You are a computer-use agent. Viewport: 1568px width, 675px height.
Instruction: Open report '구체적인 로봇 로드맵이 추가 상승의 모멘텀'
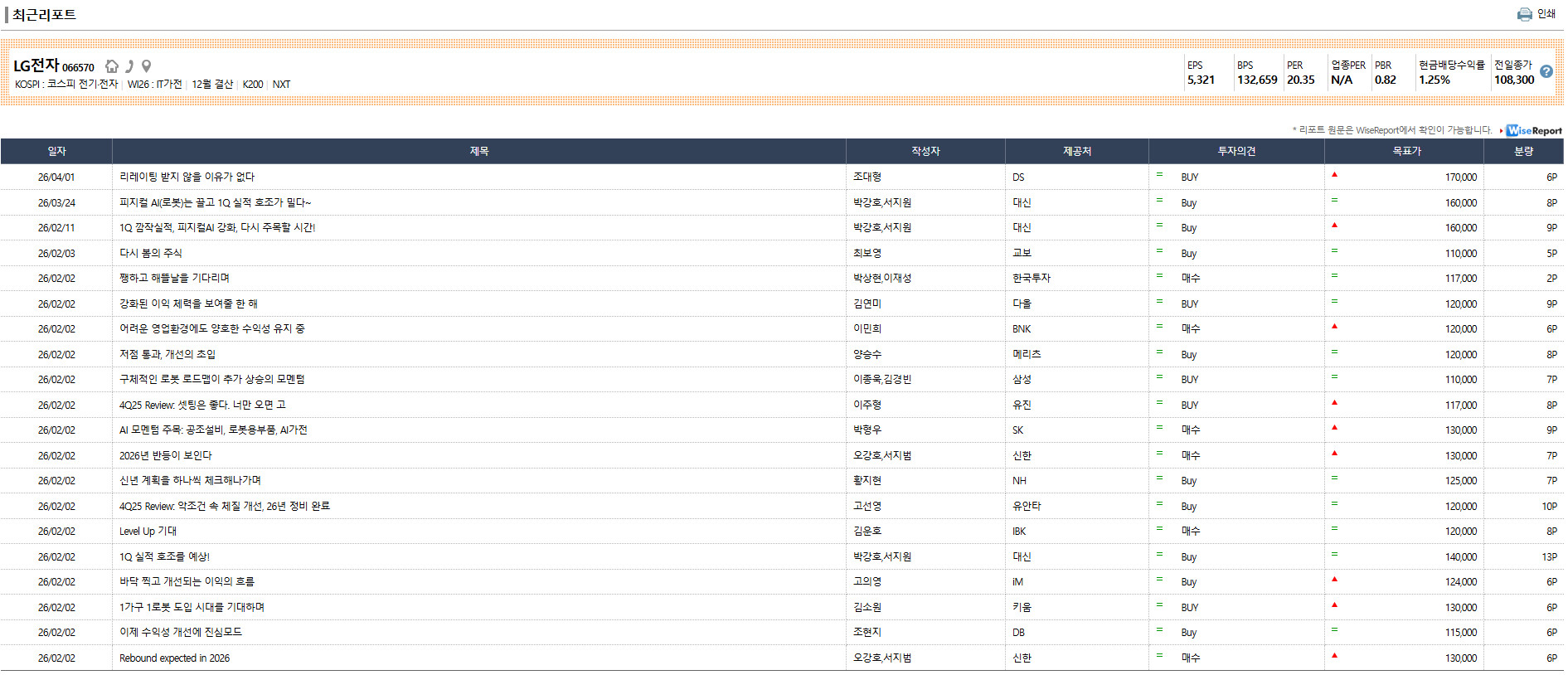212,379
